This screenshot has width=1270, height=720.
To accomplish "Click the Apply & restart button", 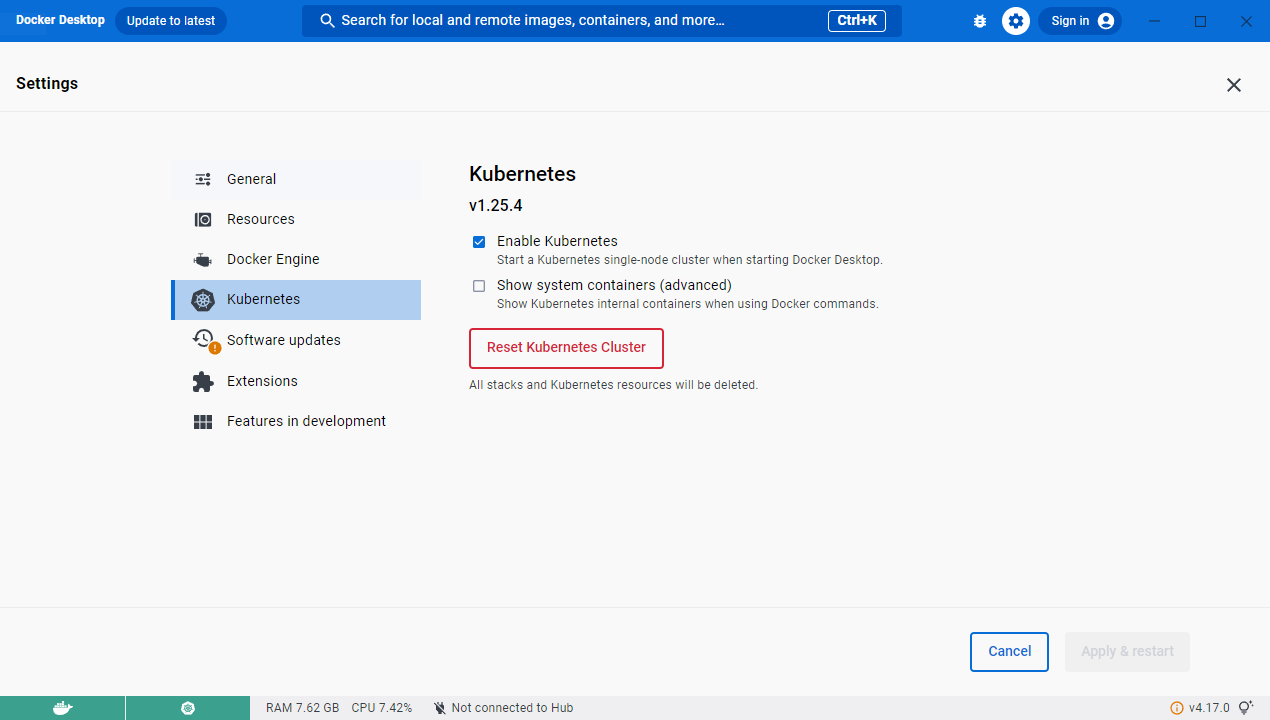I will 1128,652.
